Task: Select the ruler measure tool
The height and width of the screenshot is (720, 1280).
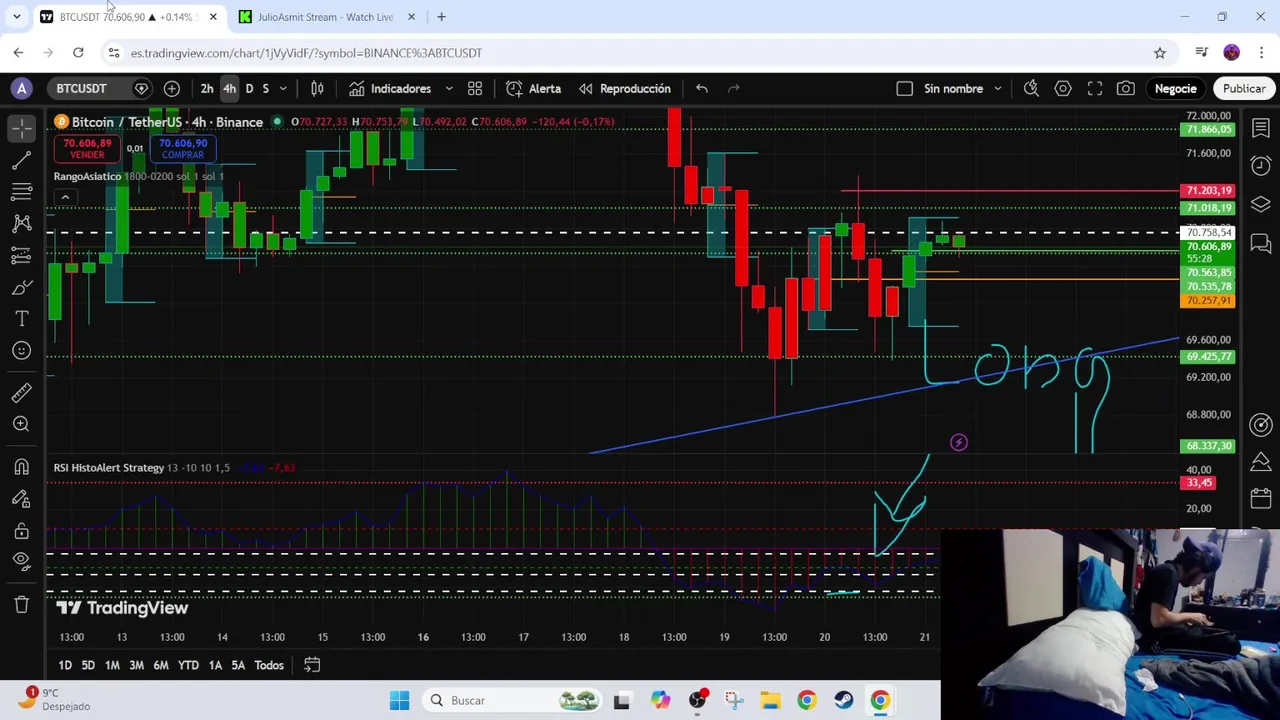Action: (22, 392)
